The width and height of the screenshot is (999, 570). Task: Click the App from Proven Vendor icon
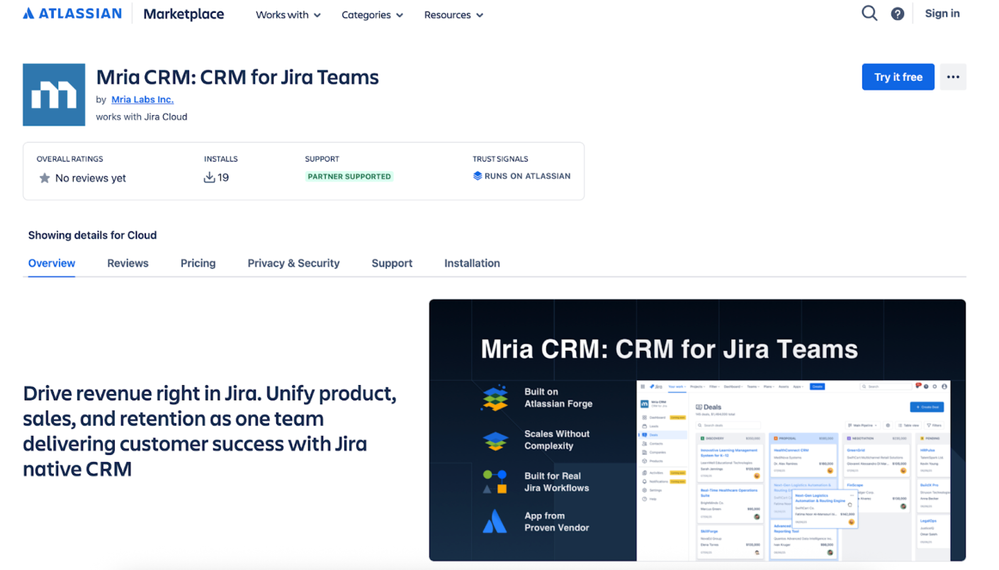click(x=494, y=522)
